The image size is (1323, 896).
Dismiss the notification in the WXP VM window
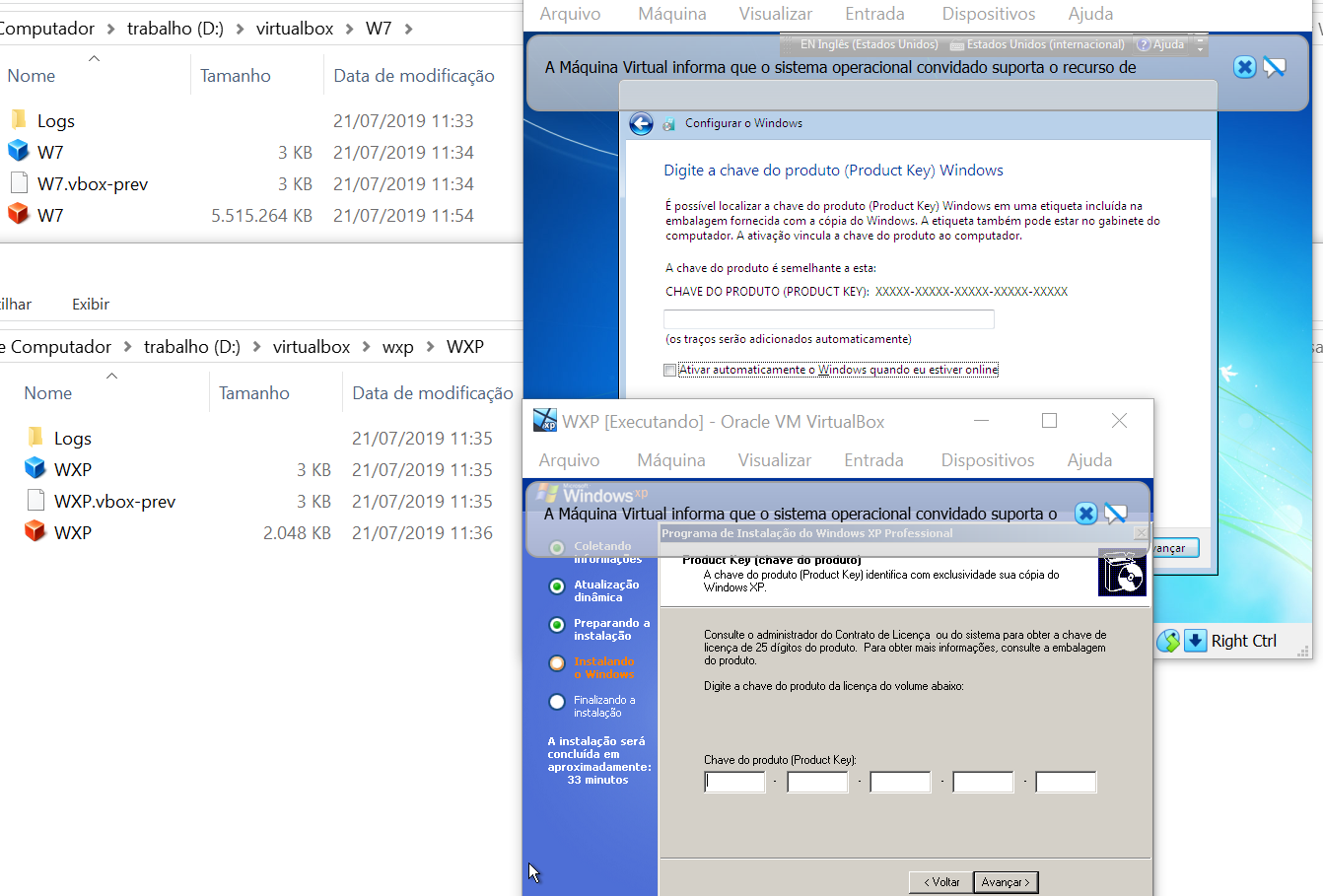1085,514
